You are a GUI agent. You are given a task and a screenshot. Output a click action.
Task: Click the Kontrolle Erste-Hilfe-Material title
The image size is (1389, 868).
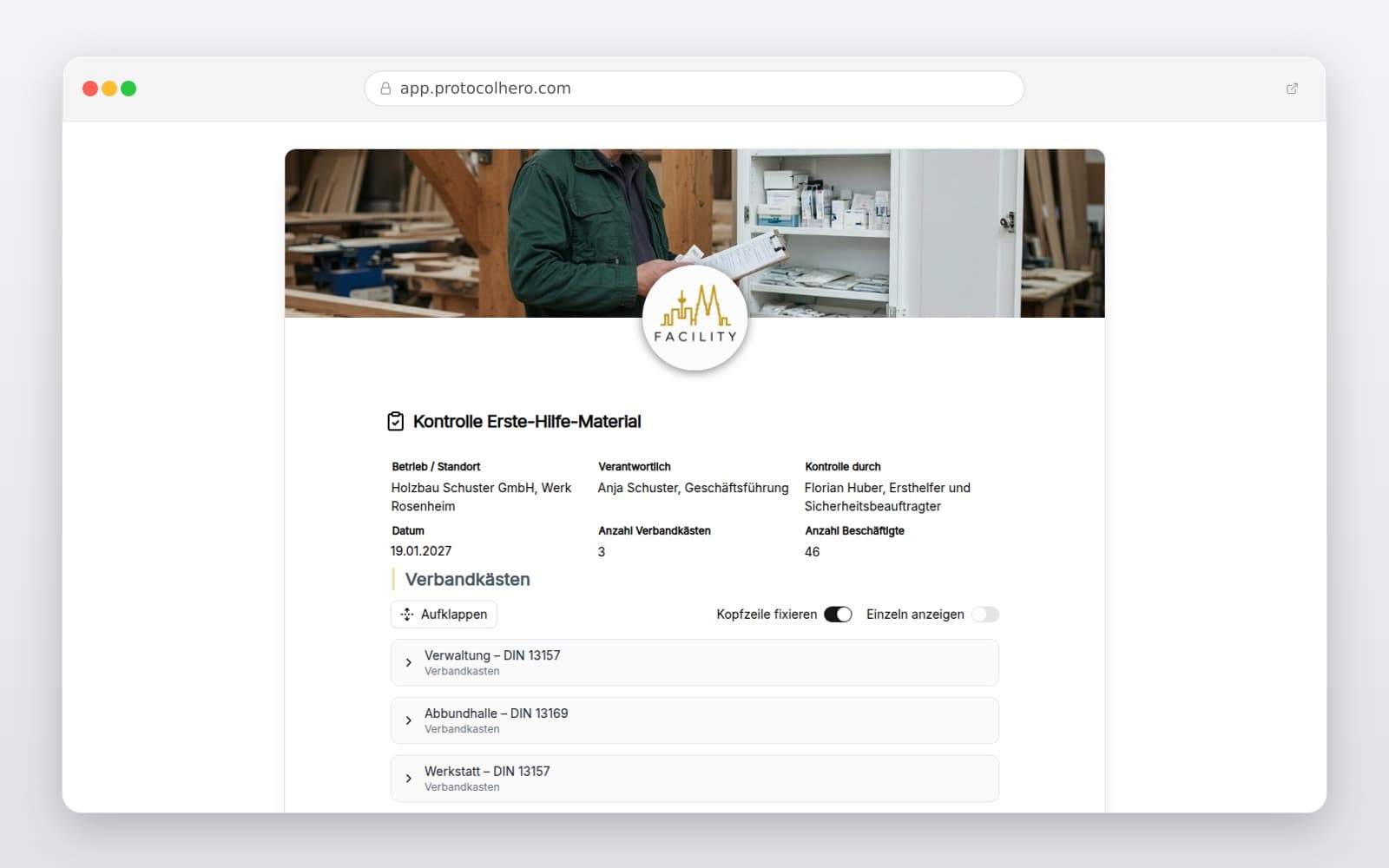click(527, 422)
